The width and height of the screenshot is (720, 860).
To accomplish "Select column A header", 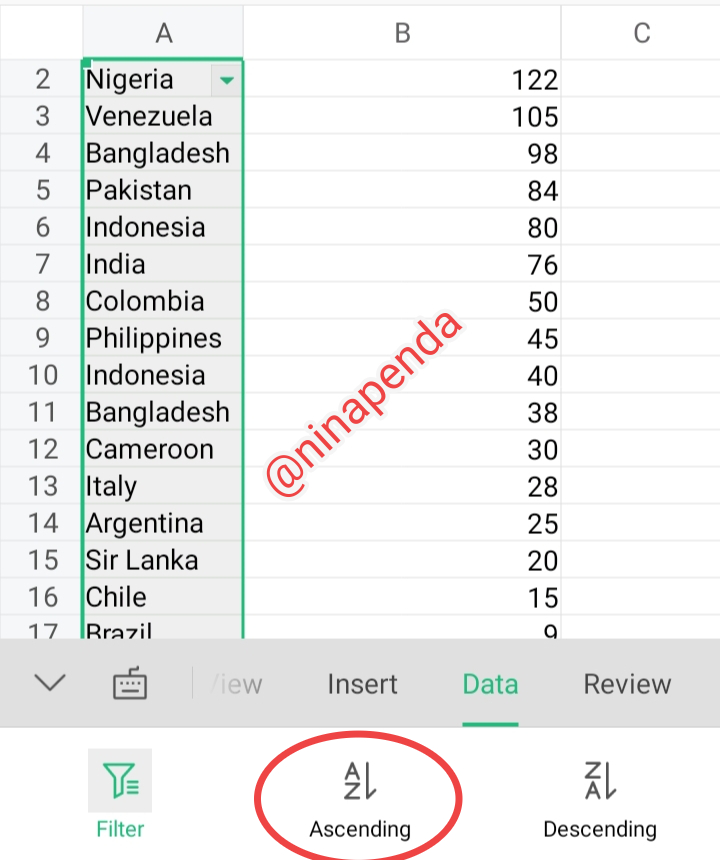I will click(163, 33).
